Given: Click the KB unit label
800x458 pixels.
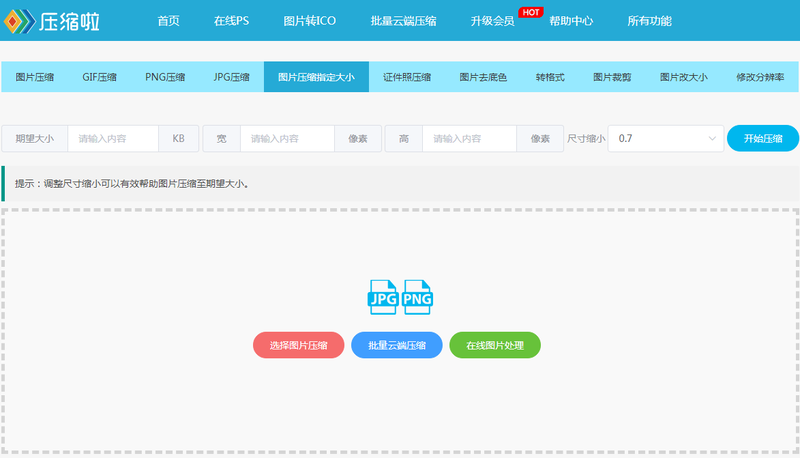Looking at the screenshot, I should click(x=179, y=139).
